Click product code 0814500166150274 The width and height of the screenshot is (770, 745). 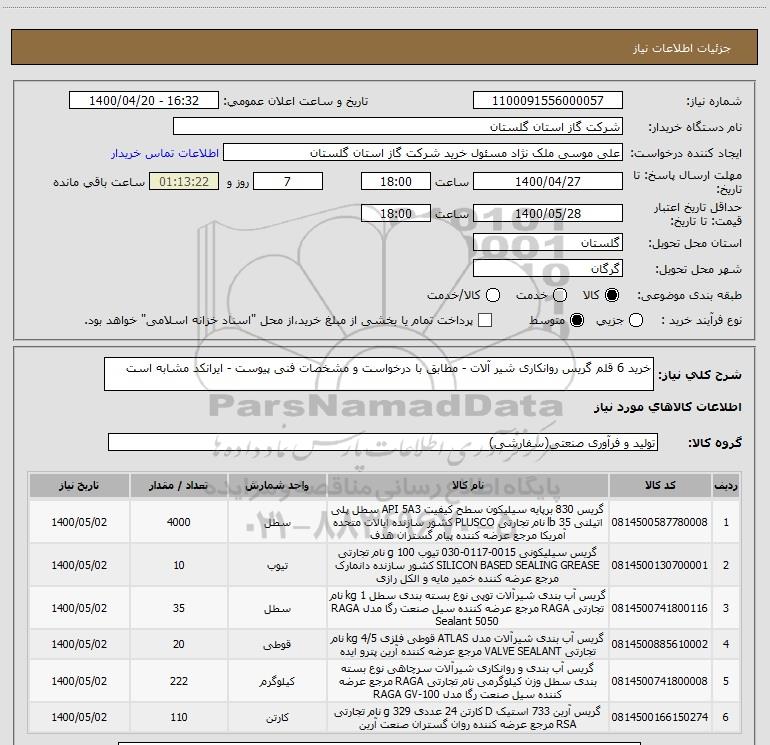[660, 717]
